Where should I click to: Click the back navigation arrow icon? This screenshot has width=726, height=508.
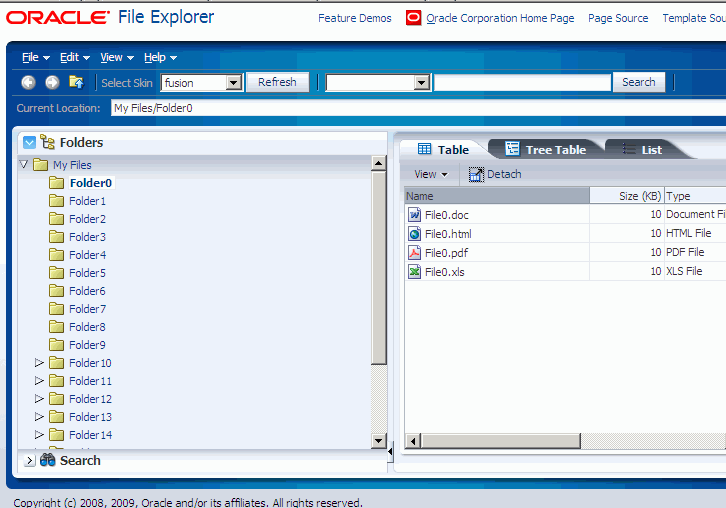click(x=28, y=82)
